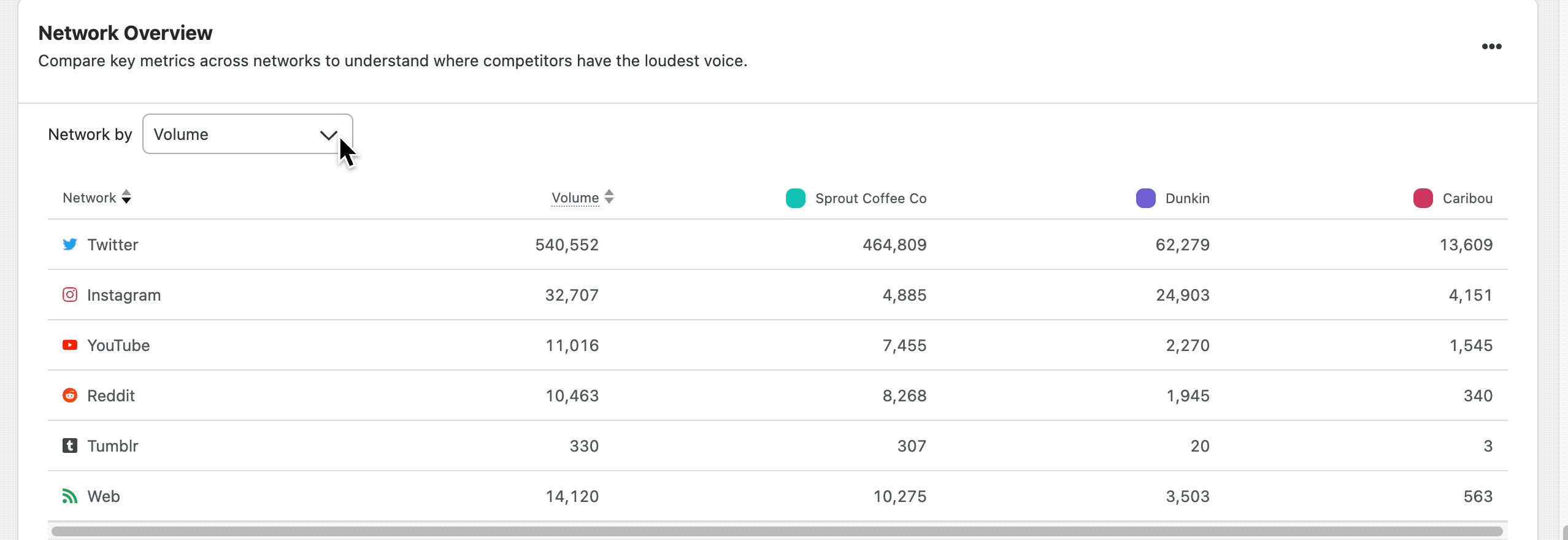
Task: Click the Dunkin purple swatch
Action: 1146,198
